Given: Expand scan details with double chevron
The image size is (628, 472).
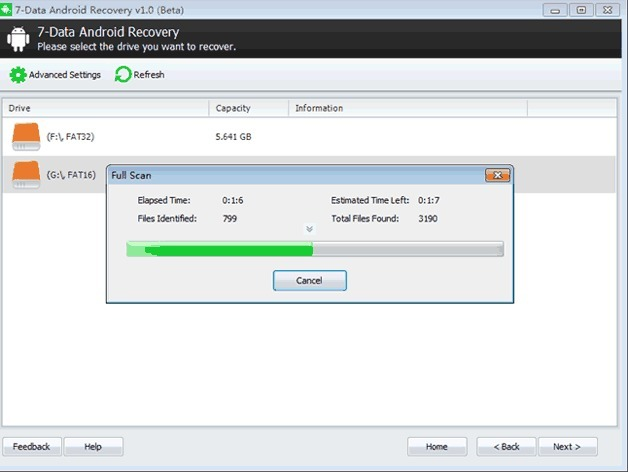Looking at the screenshot, I should (x=309, y=229).
